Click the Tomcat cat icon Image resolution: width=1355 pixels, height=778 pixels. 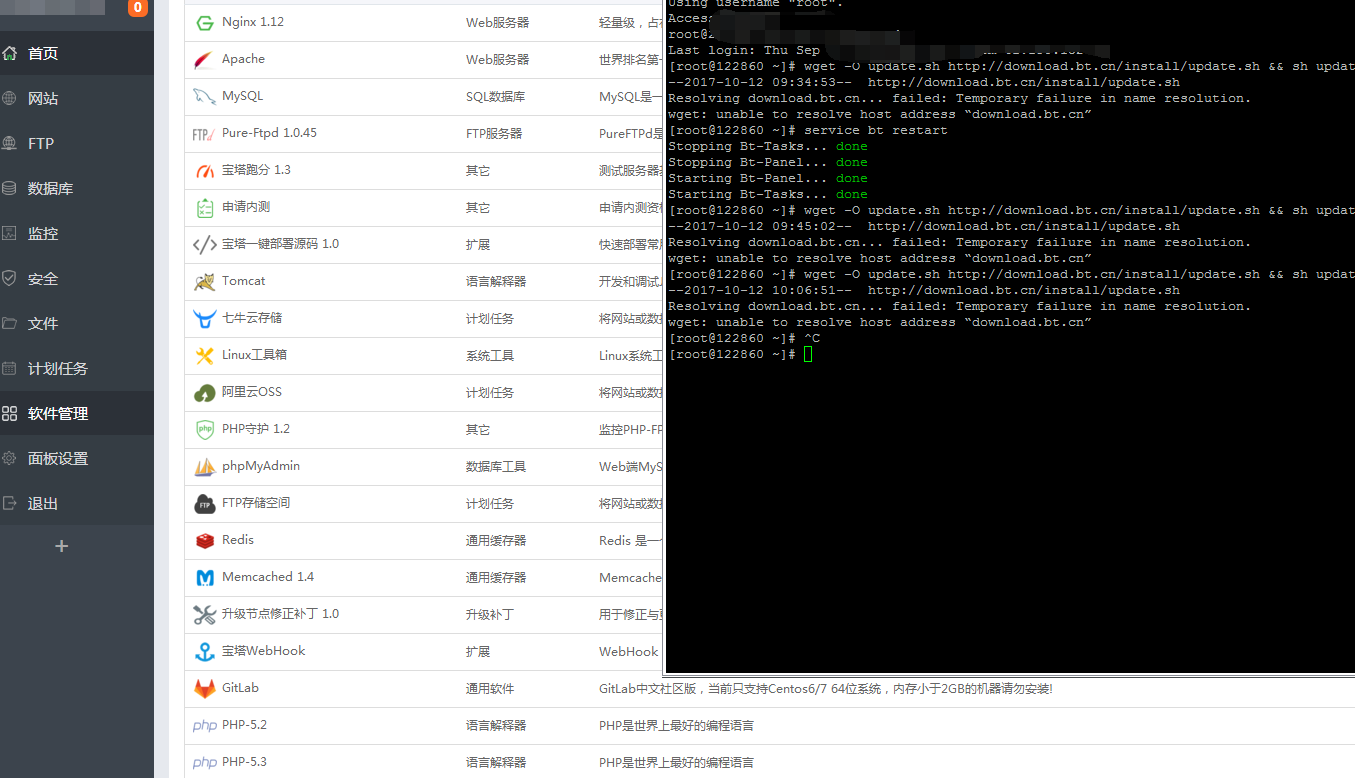[204, 282]
